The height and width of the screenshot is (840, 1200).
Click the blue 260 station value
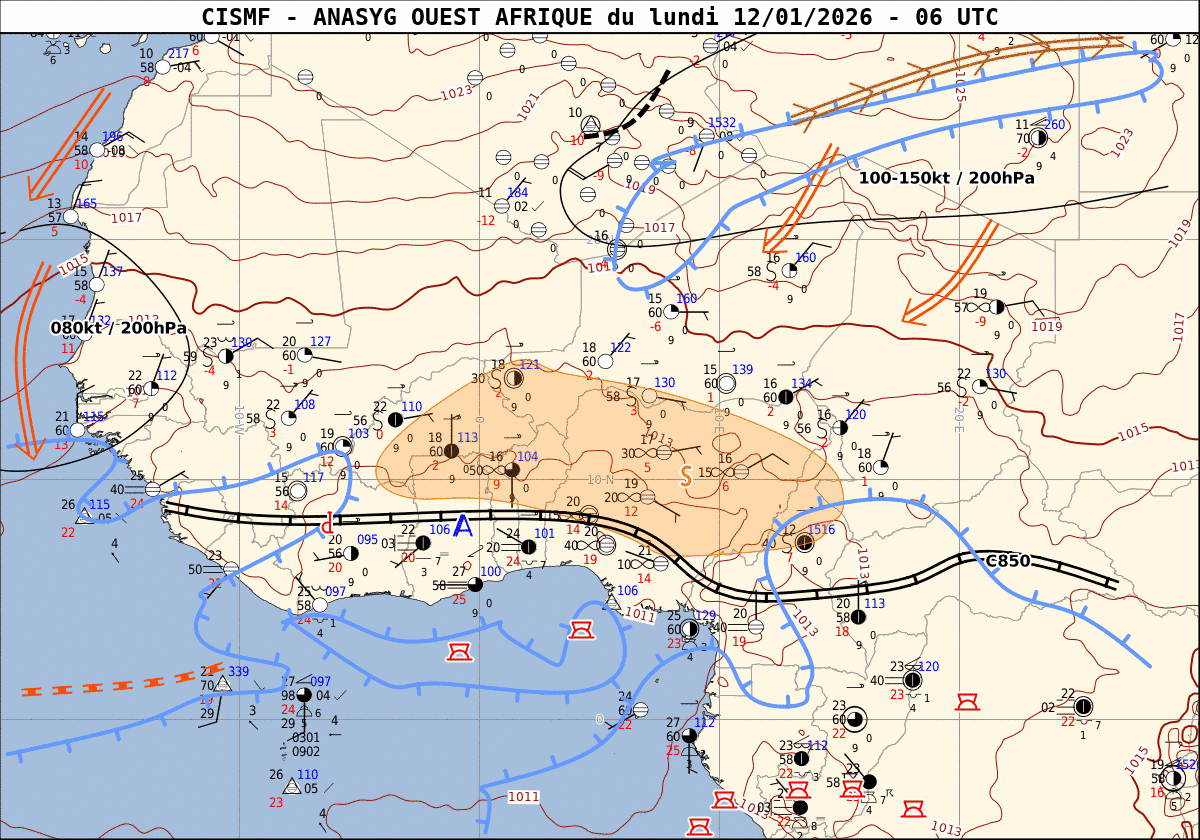1055,125
